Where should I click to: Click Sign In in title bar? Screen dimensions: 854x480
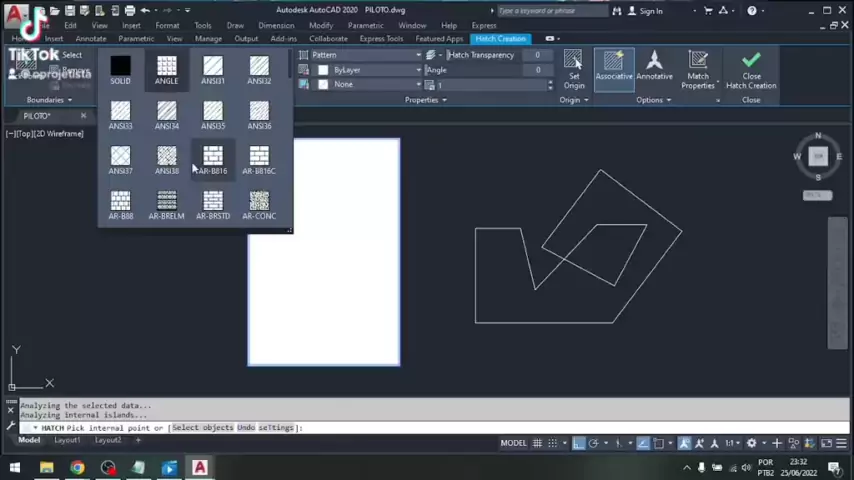click(651, 11)
